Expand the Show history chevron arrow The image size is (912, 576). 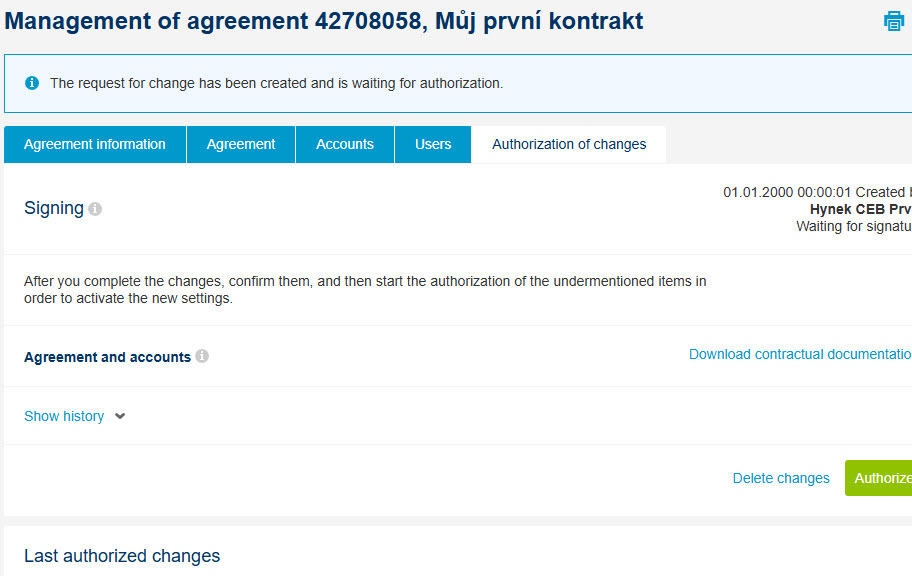120,416
